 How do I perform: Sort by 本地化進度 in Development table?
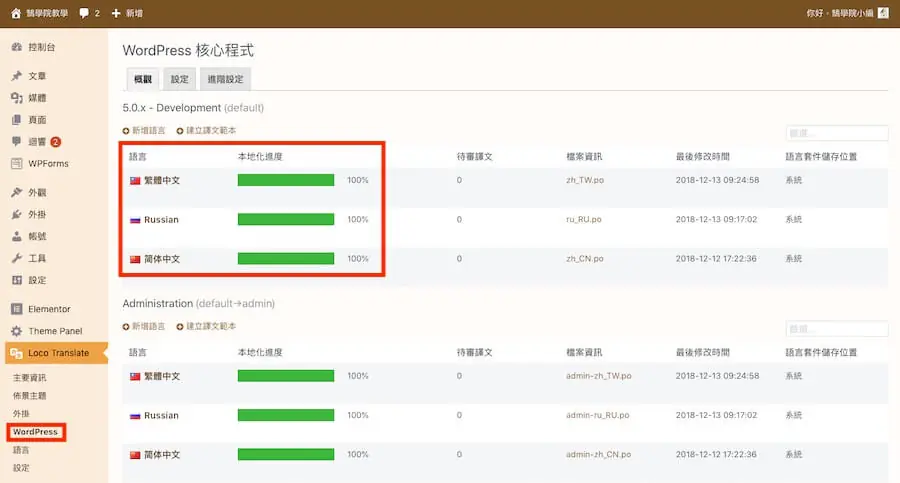(x=260, y=156)
